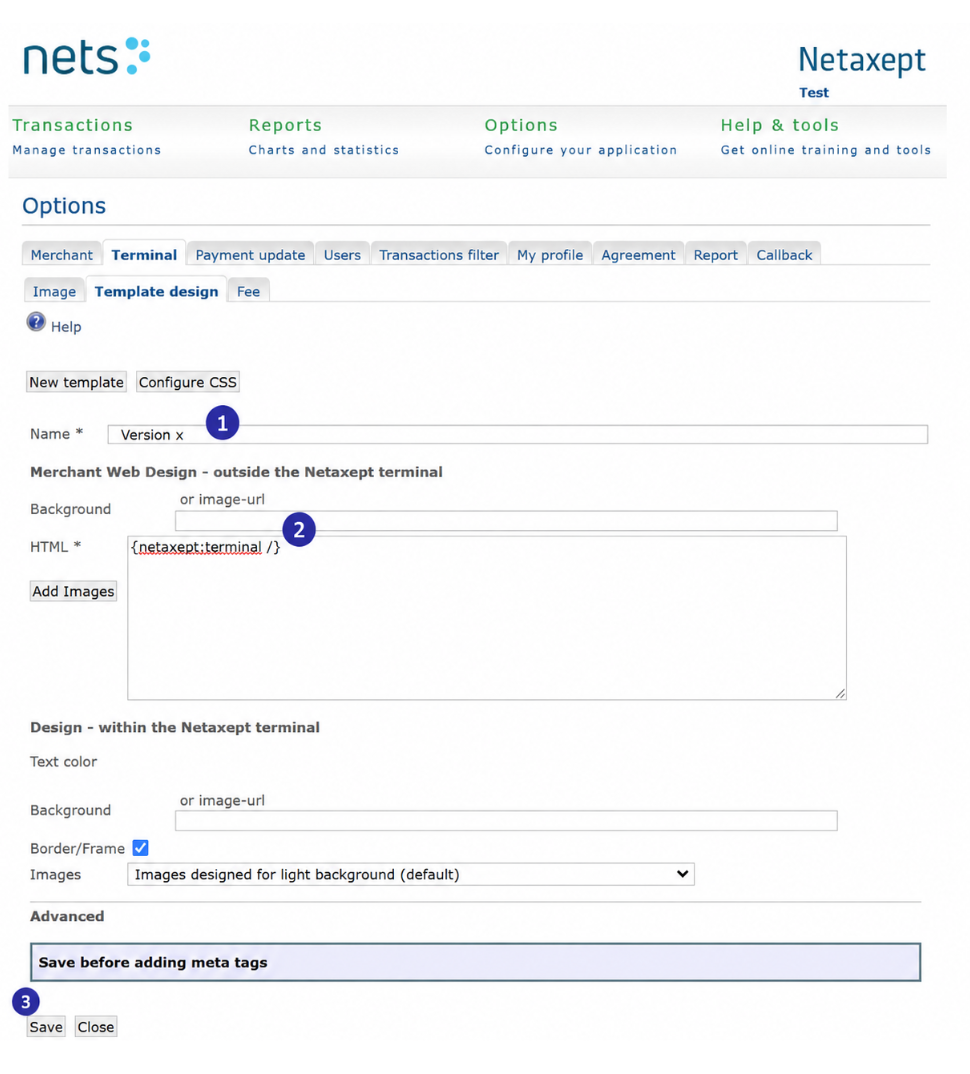Click the New template button
The height and width of the screenshot is (1074, 970).
pos(76,382)
